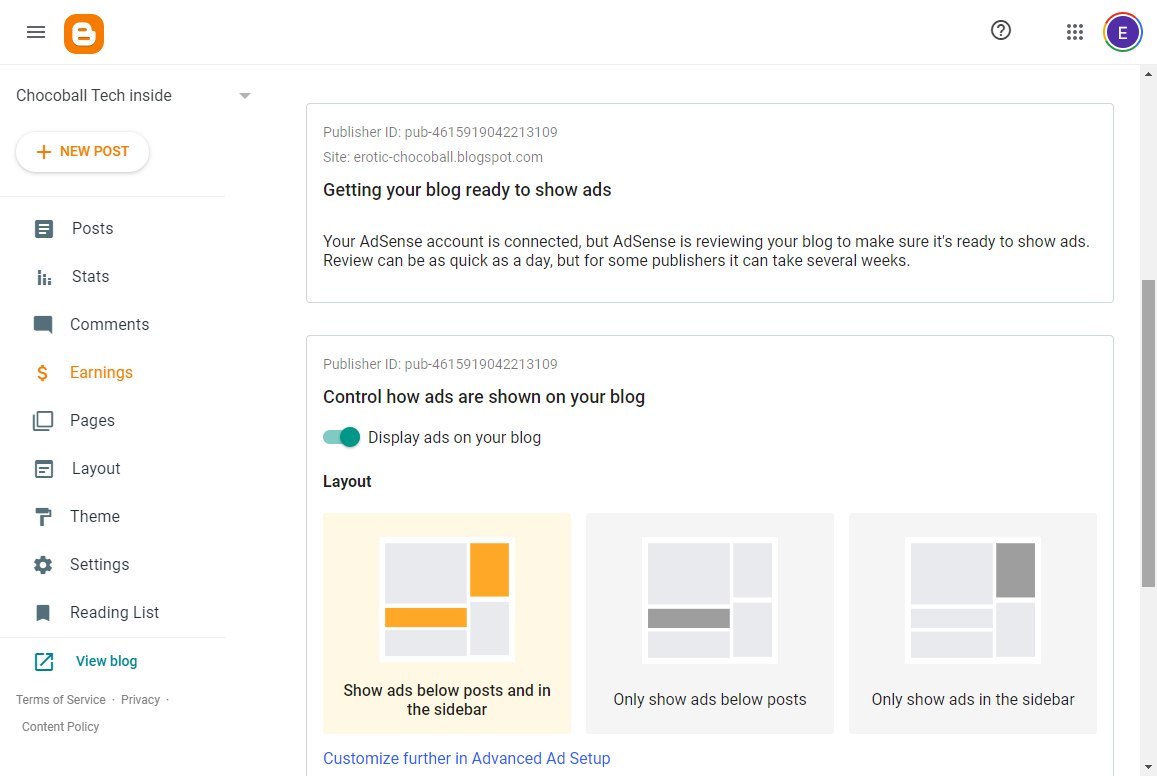The image size is (1157, 776).
Task: Open the Terms of Service link
Action: pos(61,700)
